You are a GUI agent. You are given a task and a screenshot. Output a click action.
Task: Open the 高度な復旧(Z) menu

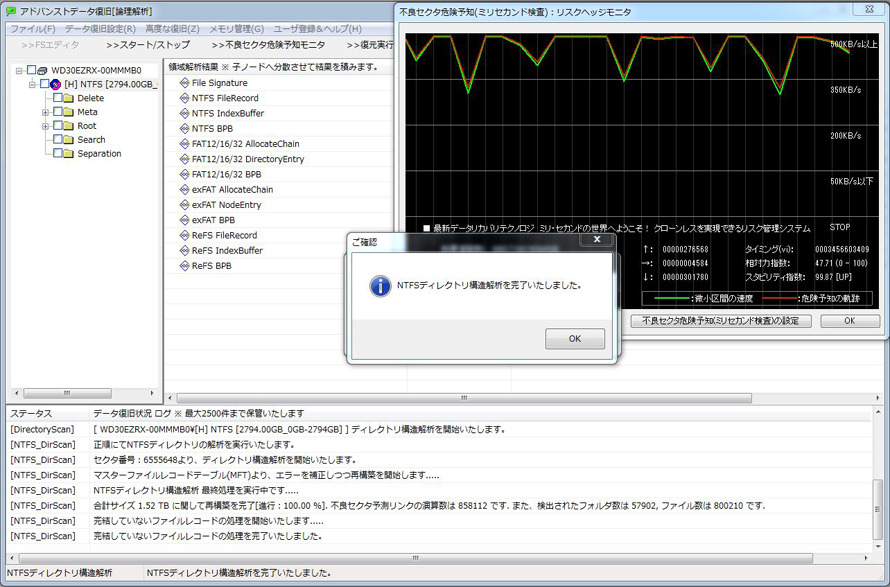173,29
